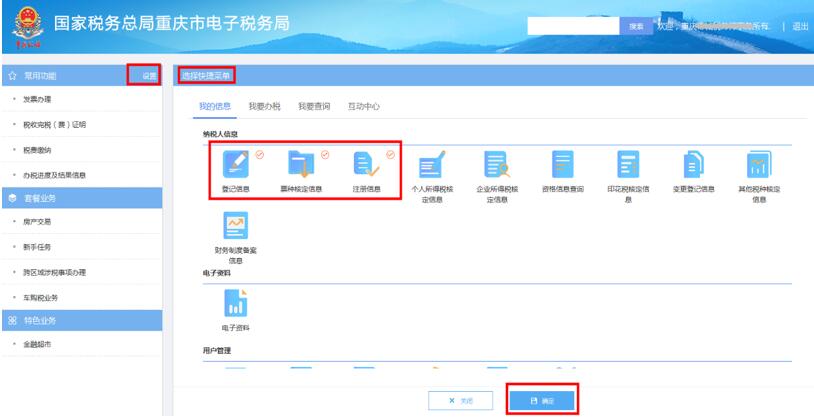Select the 登记信息 icon

[x=237, y=165]
